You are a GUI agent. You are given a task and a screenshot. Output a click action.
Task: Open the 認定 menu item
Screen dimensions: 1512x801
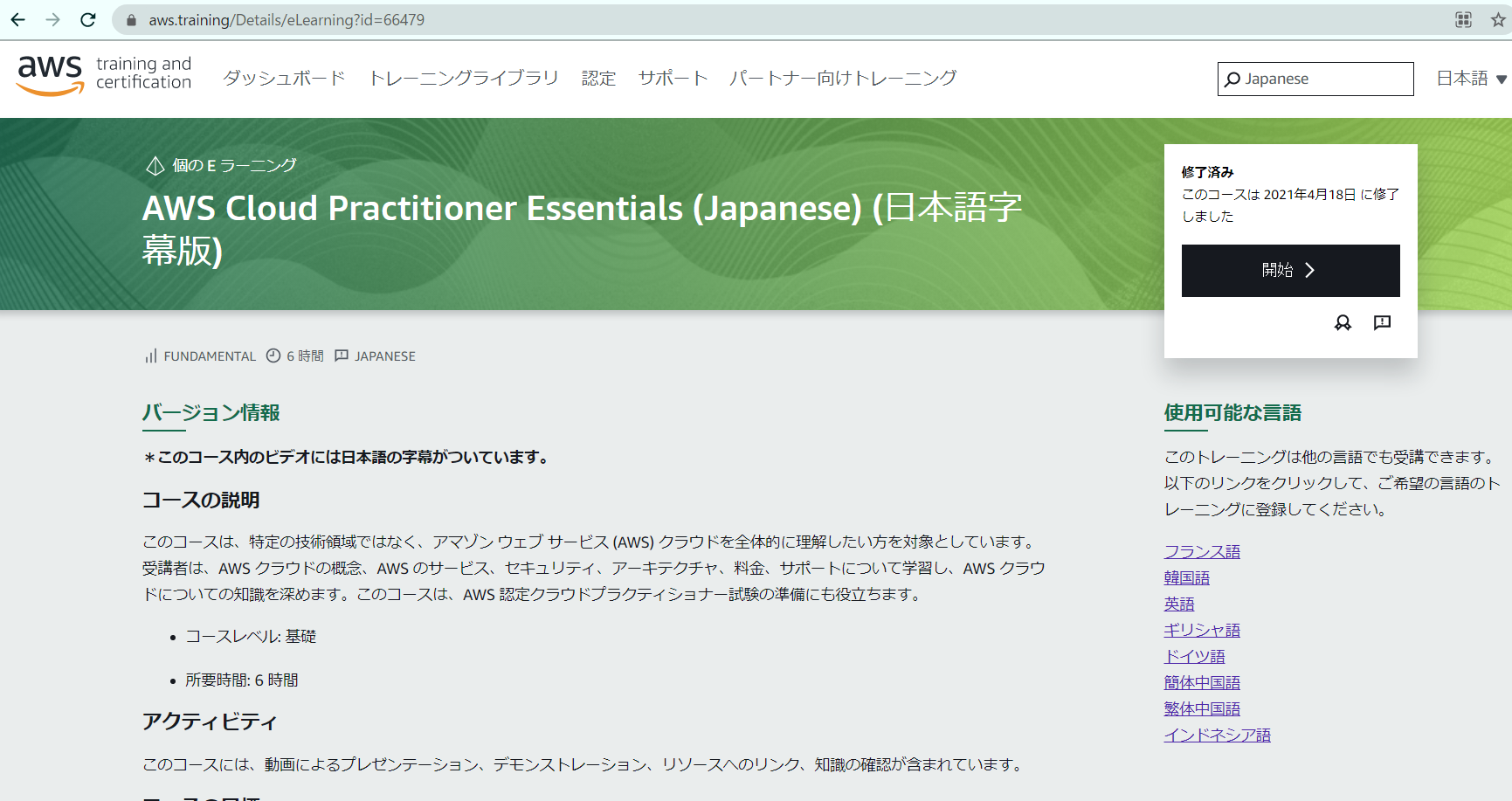(599, 79)
